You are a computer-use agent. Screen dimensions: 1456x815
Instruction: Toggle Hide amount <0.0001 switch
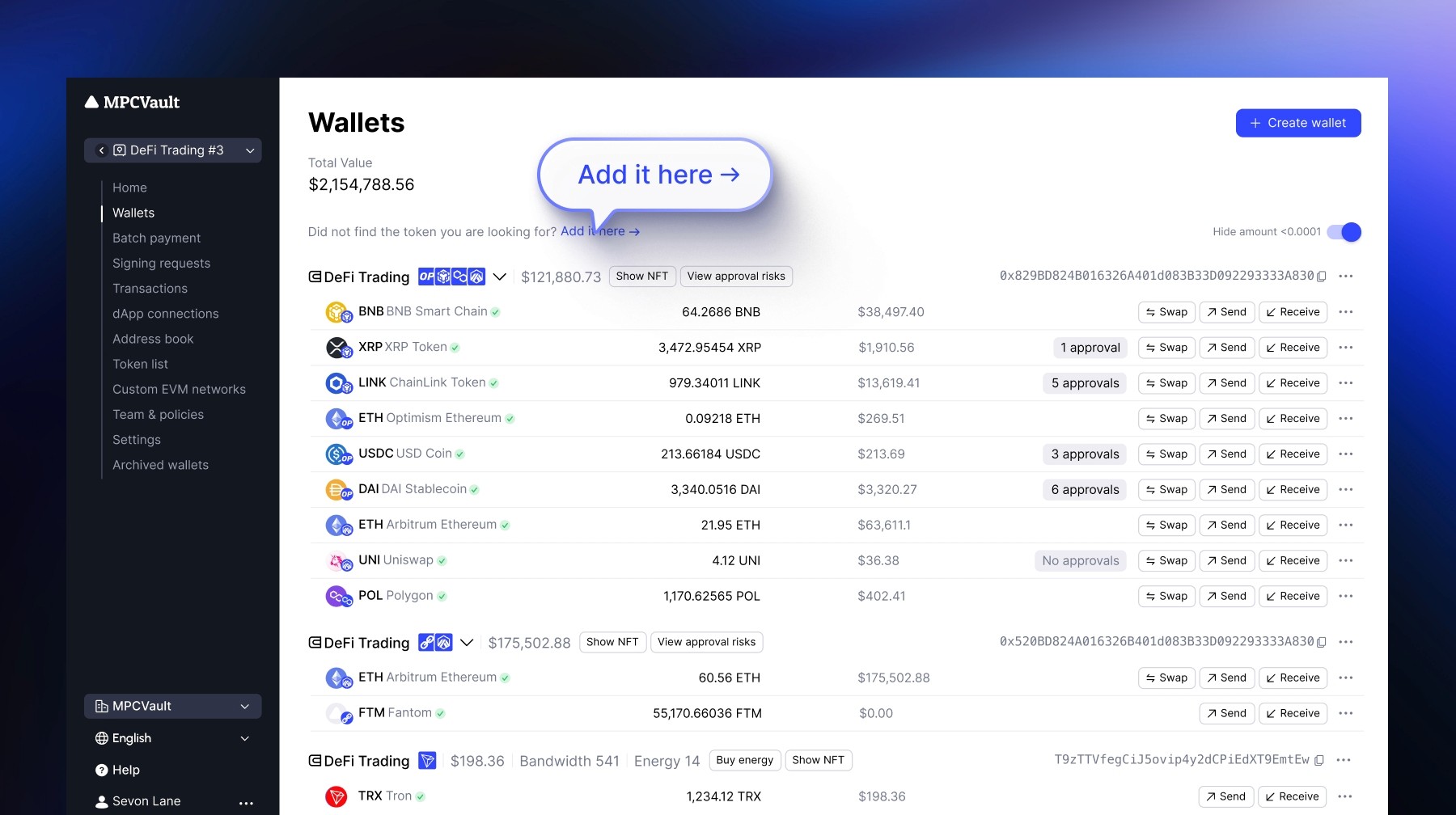coord(1344,232)
